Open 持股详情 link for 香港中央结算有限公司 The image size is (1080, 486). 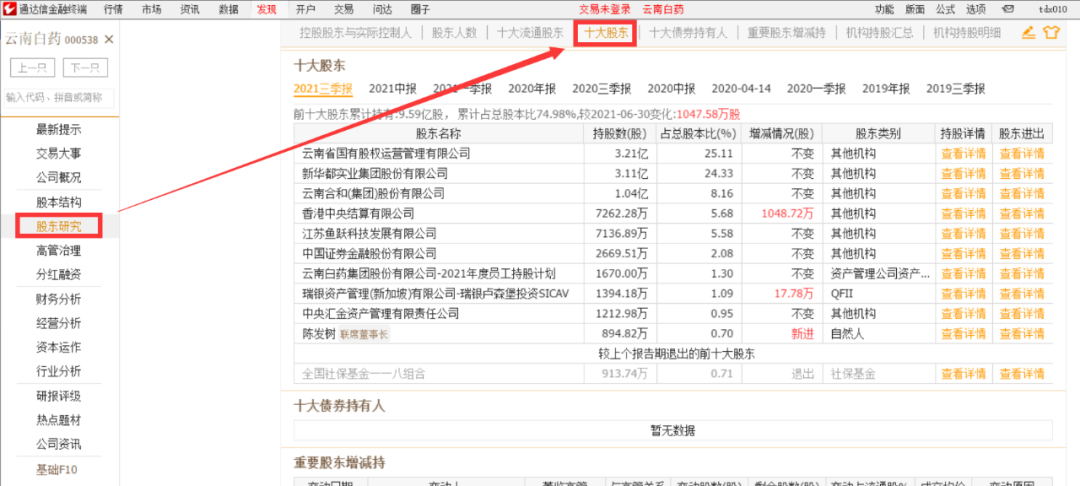tap(963, 213)
